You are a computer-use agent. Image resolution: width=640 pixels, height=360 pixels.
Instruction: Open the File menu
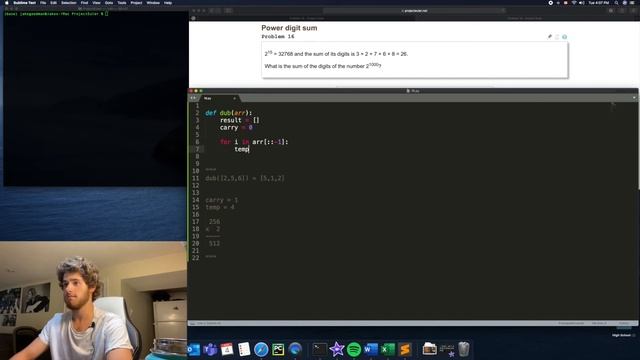43,3
